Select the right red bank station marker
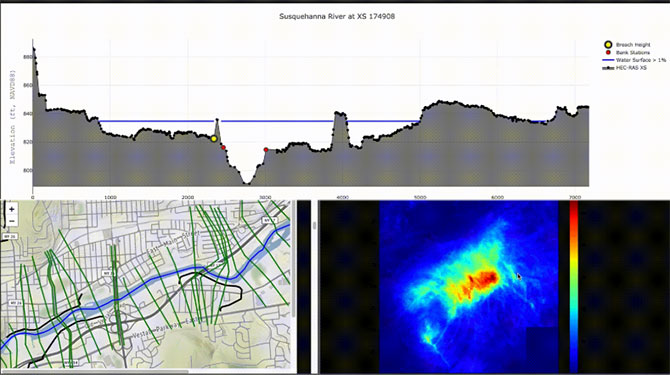Screen dimensions: 670x375 pos(266,150)
